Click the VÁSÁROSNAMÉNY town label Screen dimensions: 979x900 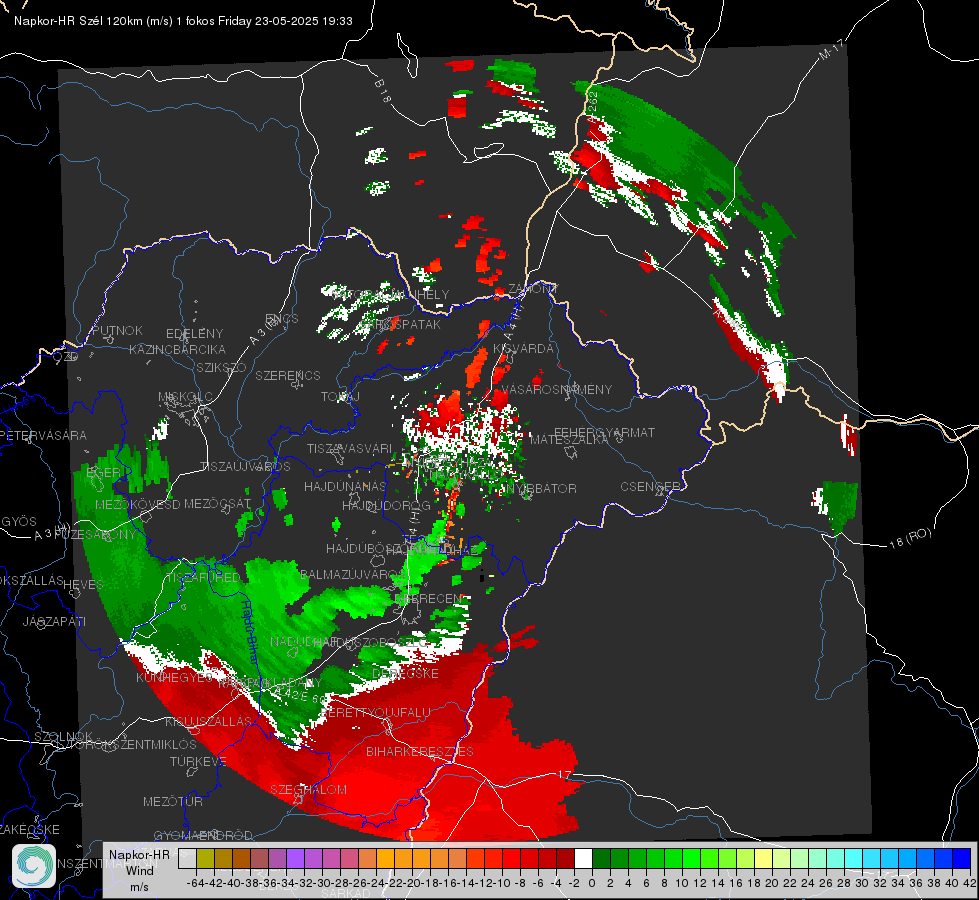tap(557, 390)
